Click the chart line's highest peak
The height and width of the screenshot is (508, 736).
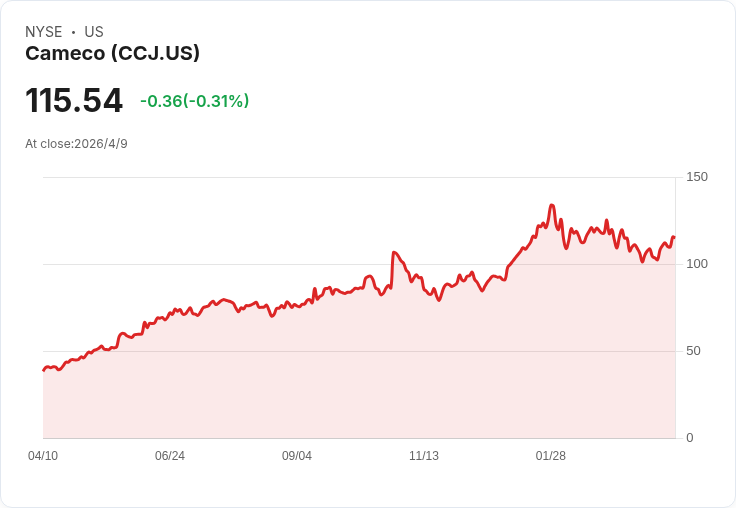552,206
